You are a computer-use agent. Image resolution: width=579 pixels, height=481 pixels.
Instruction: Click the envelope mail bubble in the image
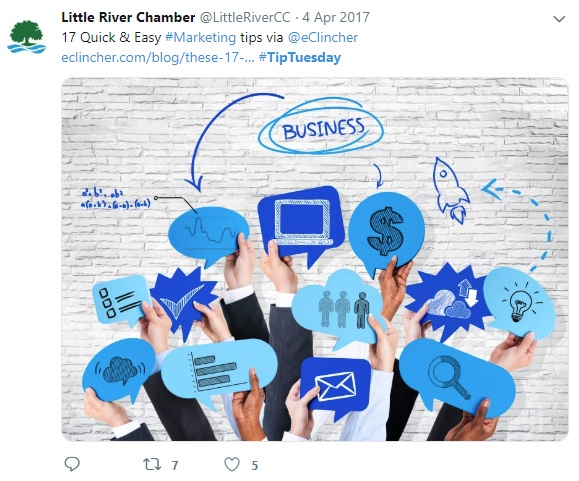pyautogui.click(x=335, y=386)
